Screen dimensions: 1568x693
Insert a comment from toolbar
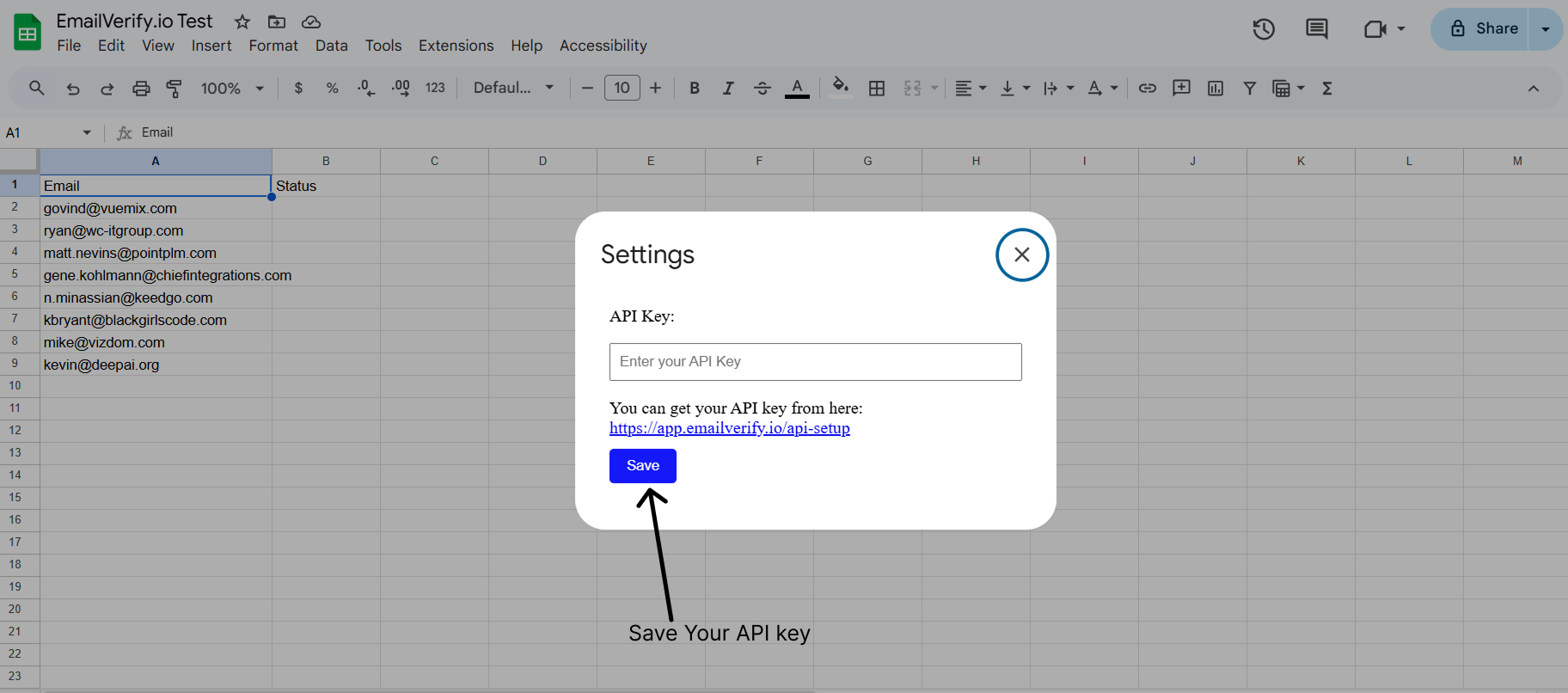(1181, 88)
